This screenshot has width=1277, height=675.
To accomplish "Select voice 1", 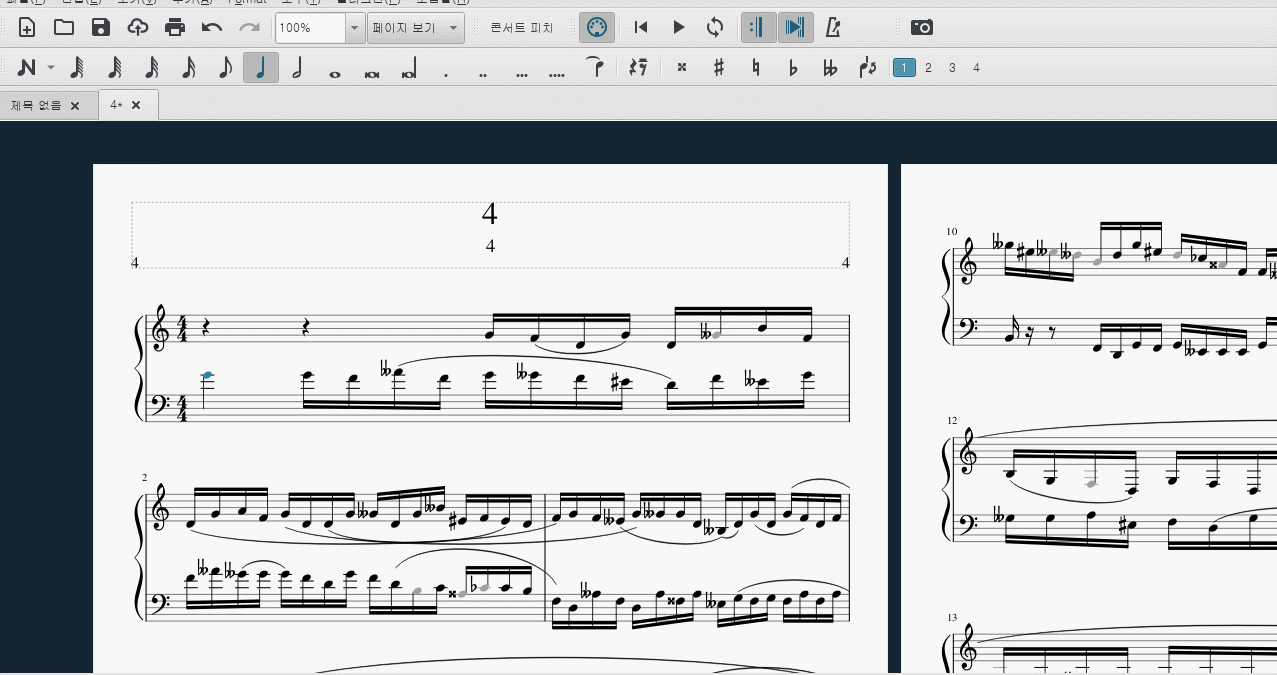I will coord(904,68).
